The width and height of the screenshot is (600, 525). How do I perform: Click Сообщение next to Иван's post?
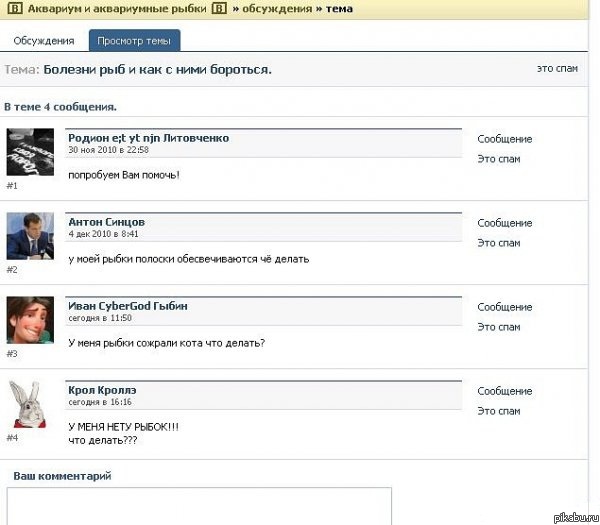point(504,307)
